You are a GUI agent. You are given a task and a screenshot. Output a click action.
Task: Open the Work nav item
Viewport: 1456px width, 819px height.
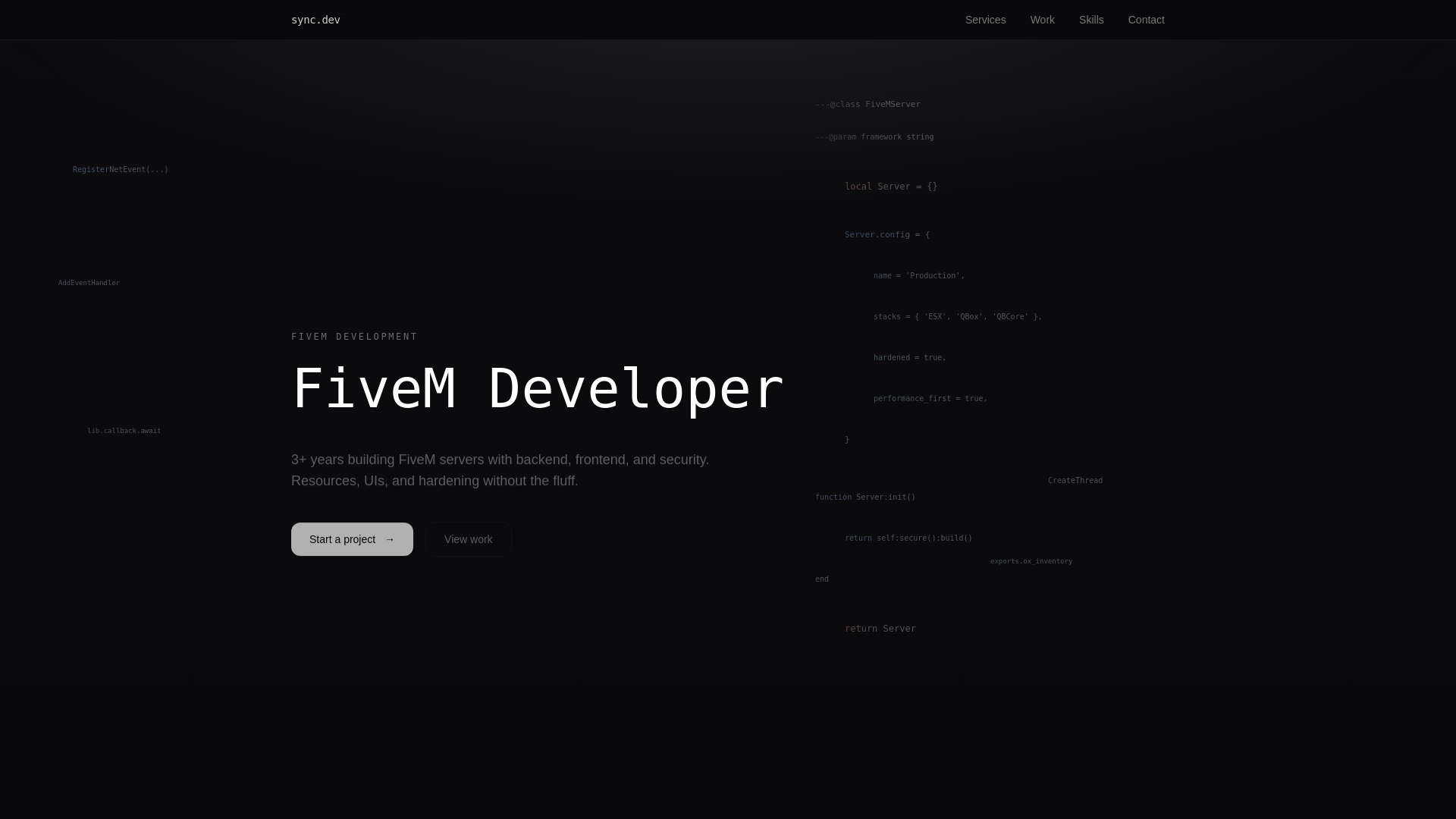[x=1042, y=20]
